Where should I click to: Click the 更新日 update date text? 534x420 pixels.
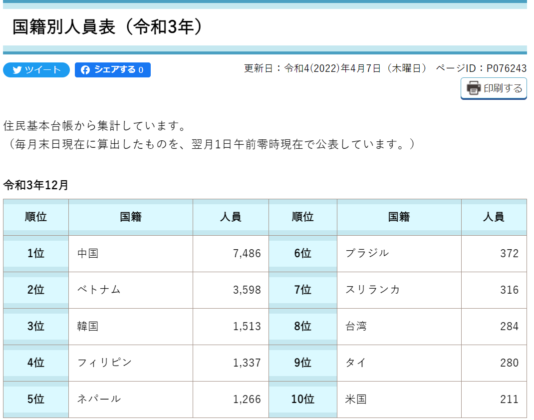click(x=335, y=68)
